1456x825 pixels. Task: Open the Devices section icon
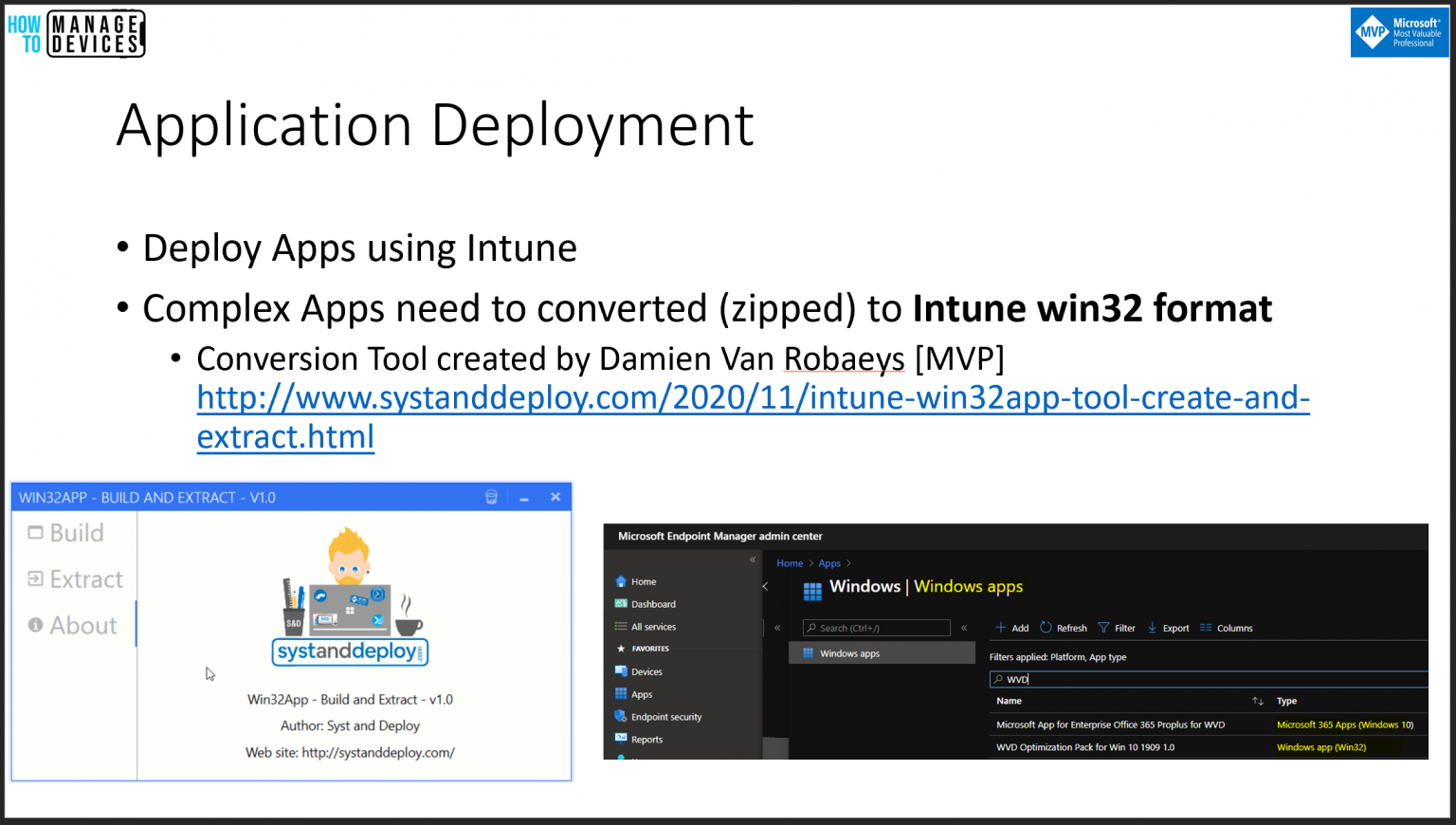coord(621,670)
